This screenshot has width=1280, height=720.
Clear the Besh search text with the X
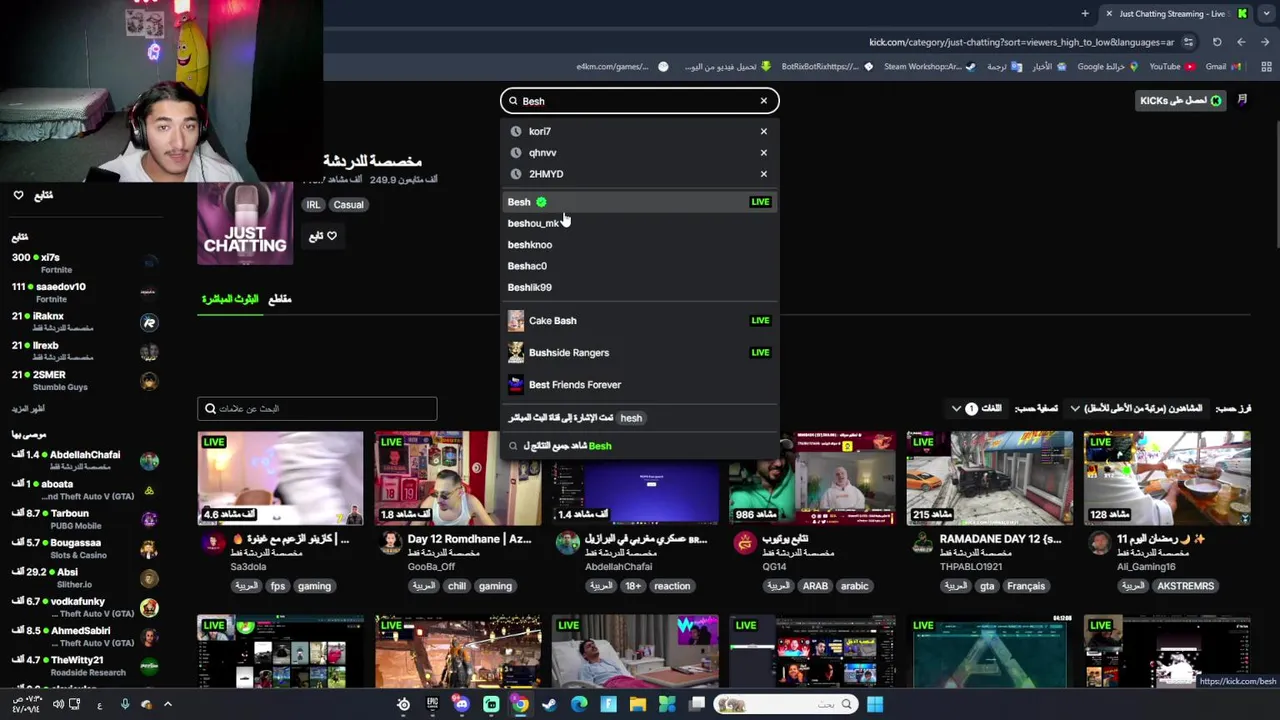[x=763, y=101]
